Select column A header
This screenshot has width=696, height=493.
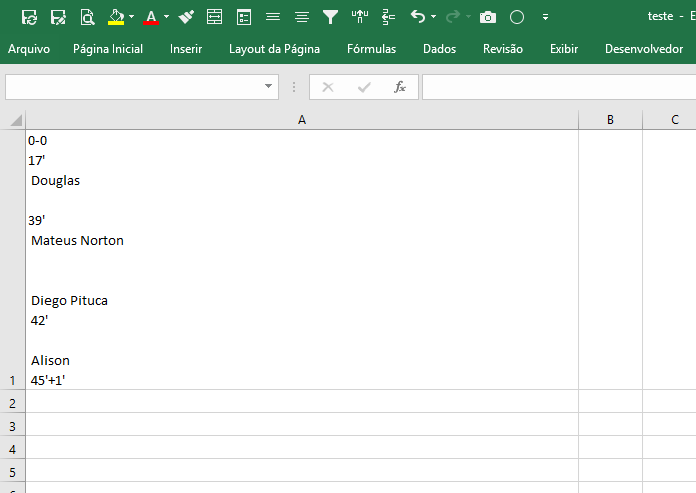[x=302, y=120]
